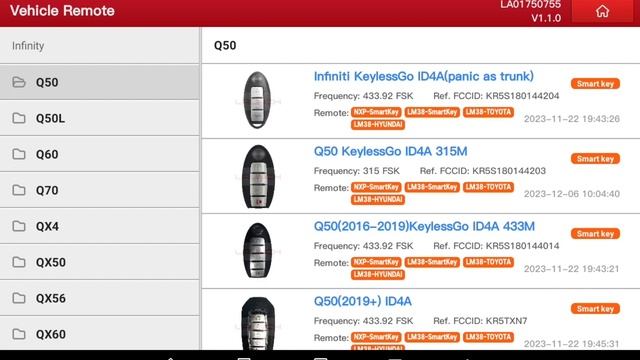Click FCCID KR5S180144204 text
The image size is (640, 360).
(x=496, y=96)
